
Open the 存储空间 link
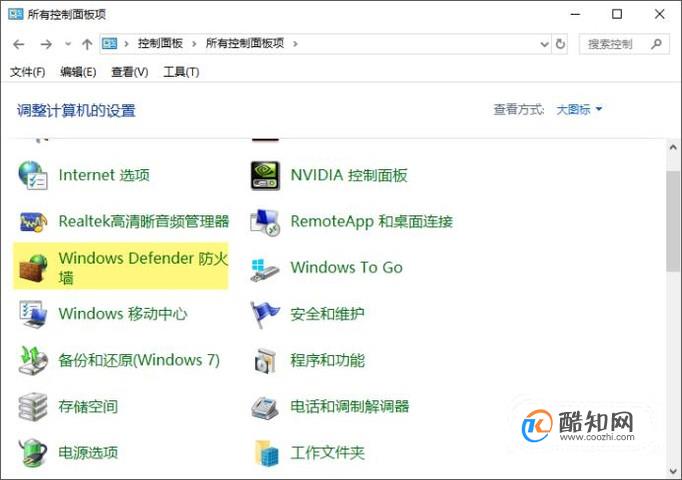coord(88,407)
